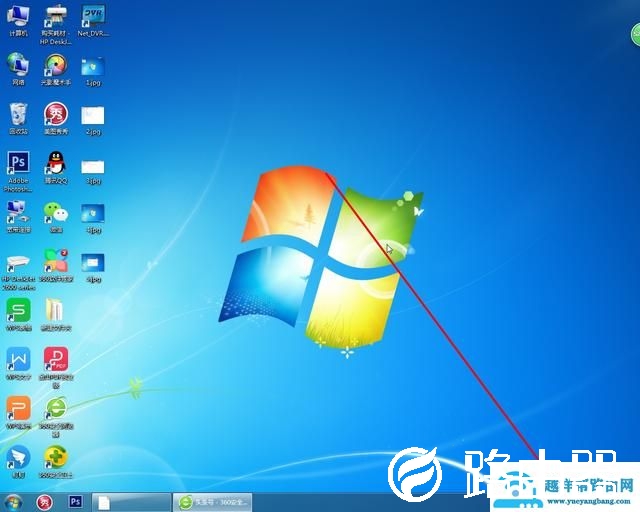Launch the 360 software manager shortcut
This screenshot has width=640, height=512.
(56, 266)
